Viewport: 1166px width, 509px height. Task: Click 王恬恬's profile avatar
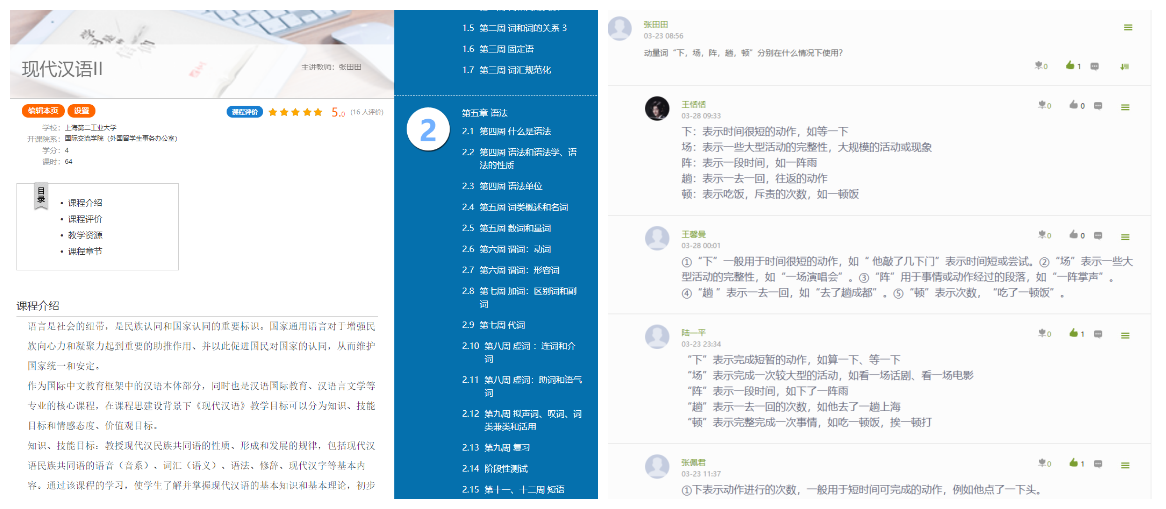(x=657, y=109)
